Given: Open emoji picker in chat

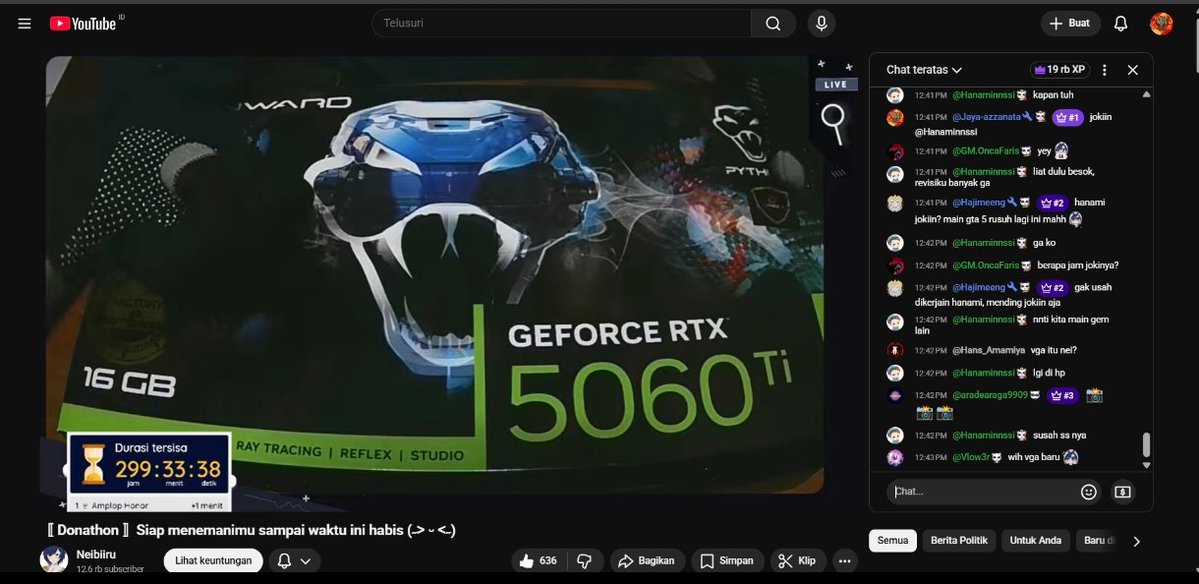Looking at the screenshot, I should coord(1089,492).
